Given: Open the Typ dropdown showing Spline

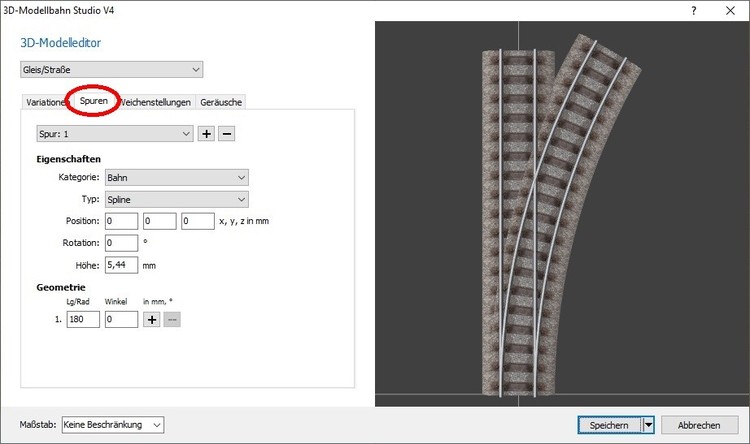Looking at the screenshot, I should coord(176,199).
